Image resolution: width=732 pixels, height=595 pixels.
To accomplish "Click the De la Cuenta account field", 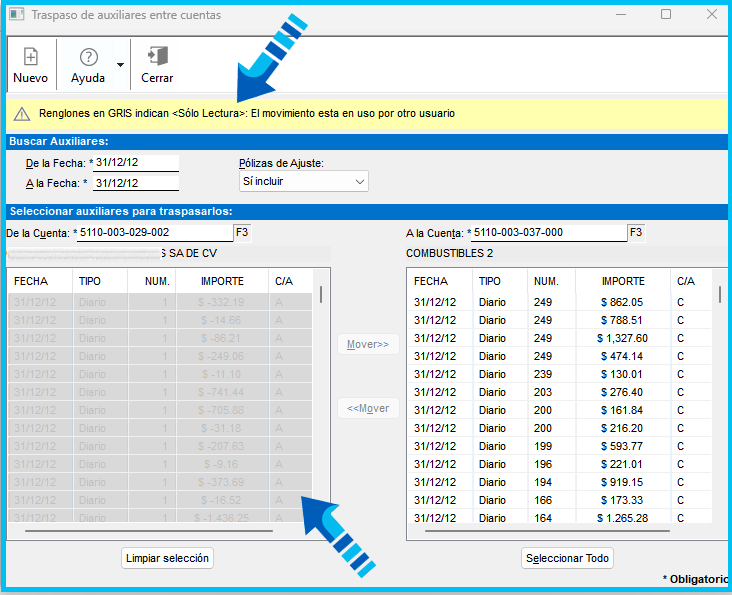I will point(154,233).
